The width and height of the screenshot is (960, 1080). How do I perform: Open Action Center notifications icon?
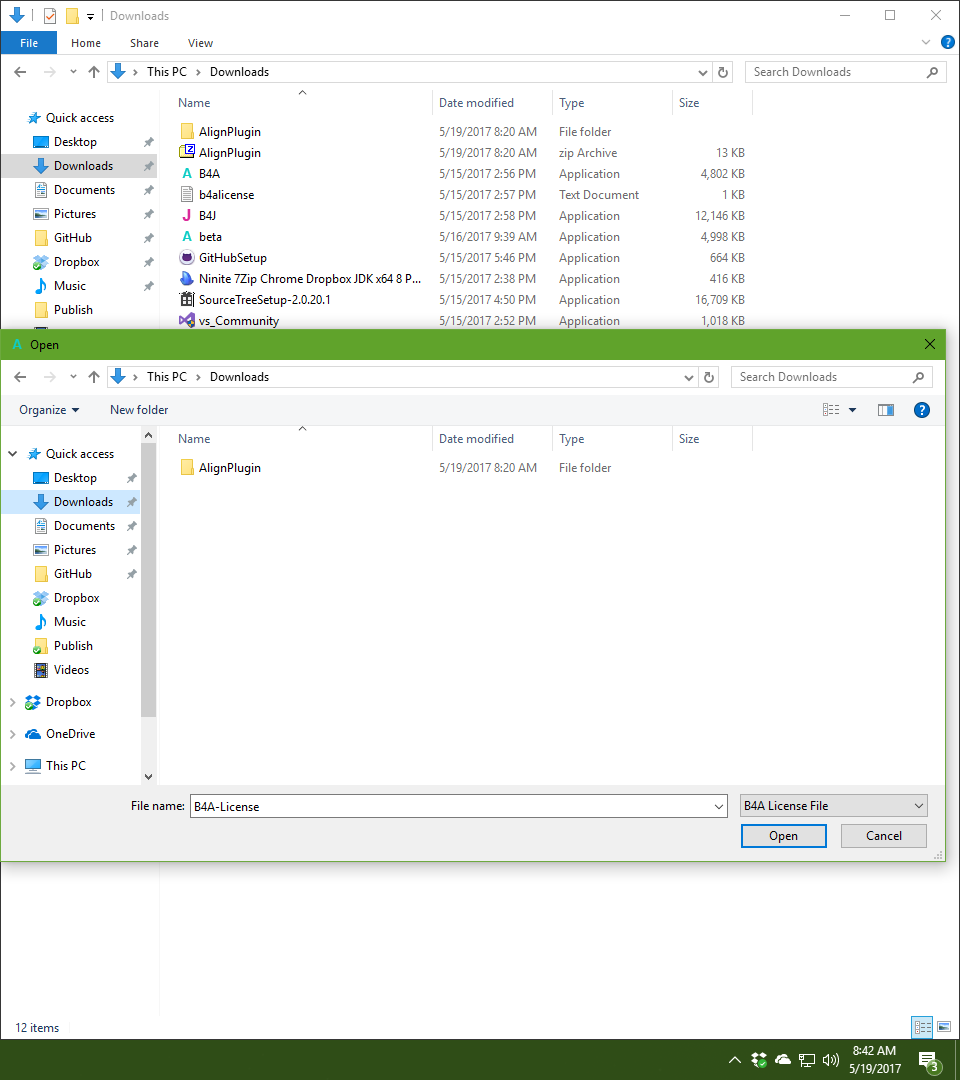929,1061
